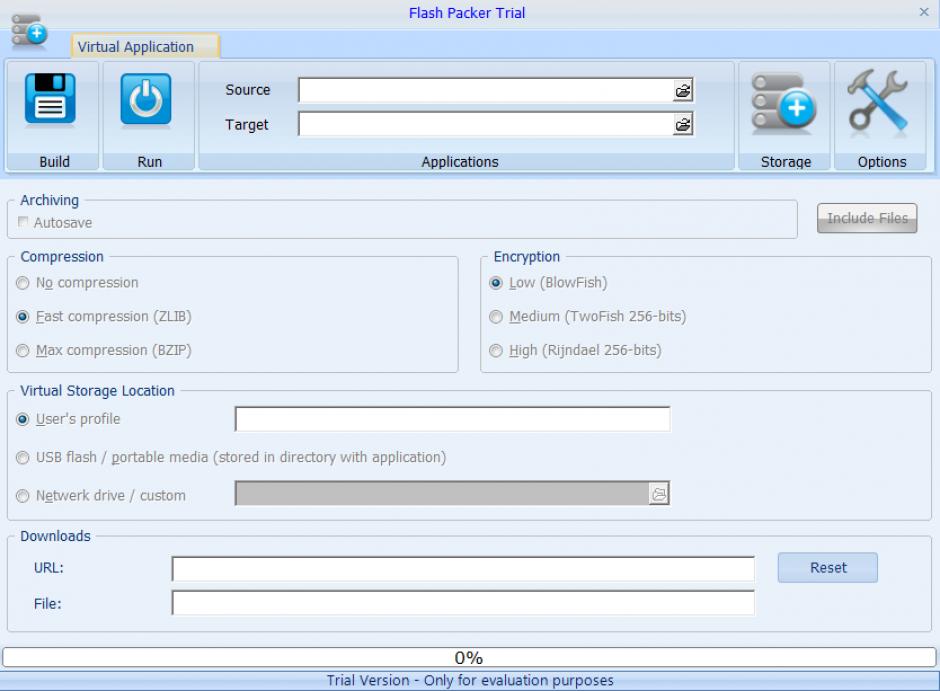Browse for Target file using folder icon
940x691 pixels.
click(x=683, y=125)
